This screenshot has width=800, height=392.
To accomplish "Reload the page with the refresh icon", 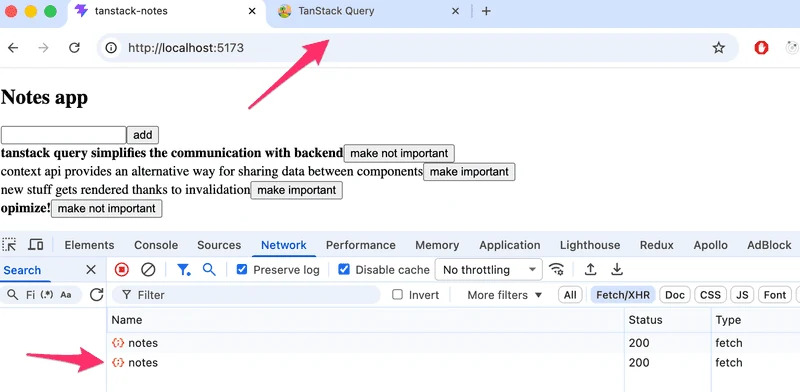I will 74,48.
